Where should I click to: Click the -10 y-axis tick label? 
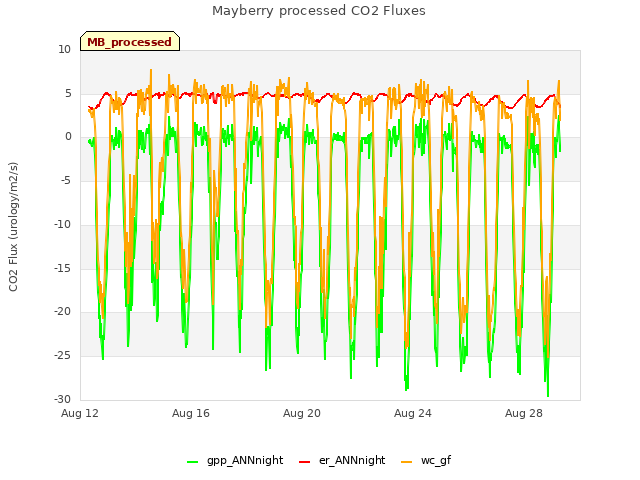click(x=63, y=224)
